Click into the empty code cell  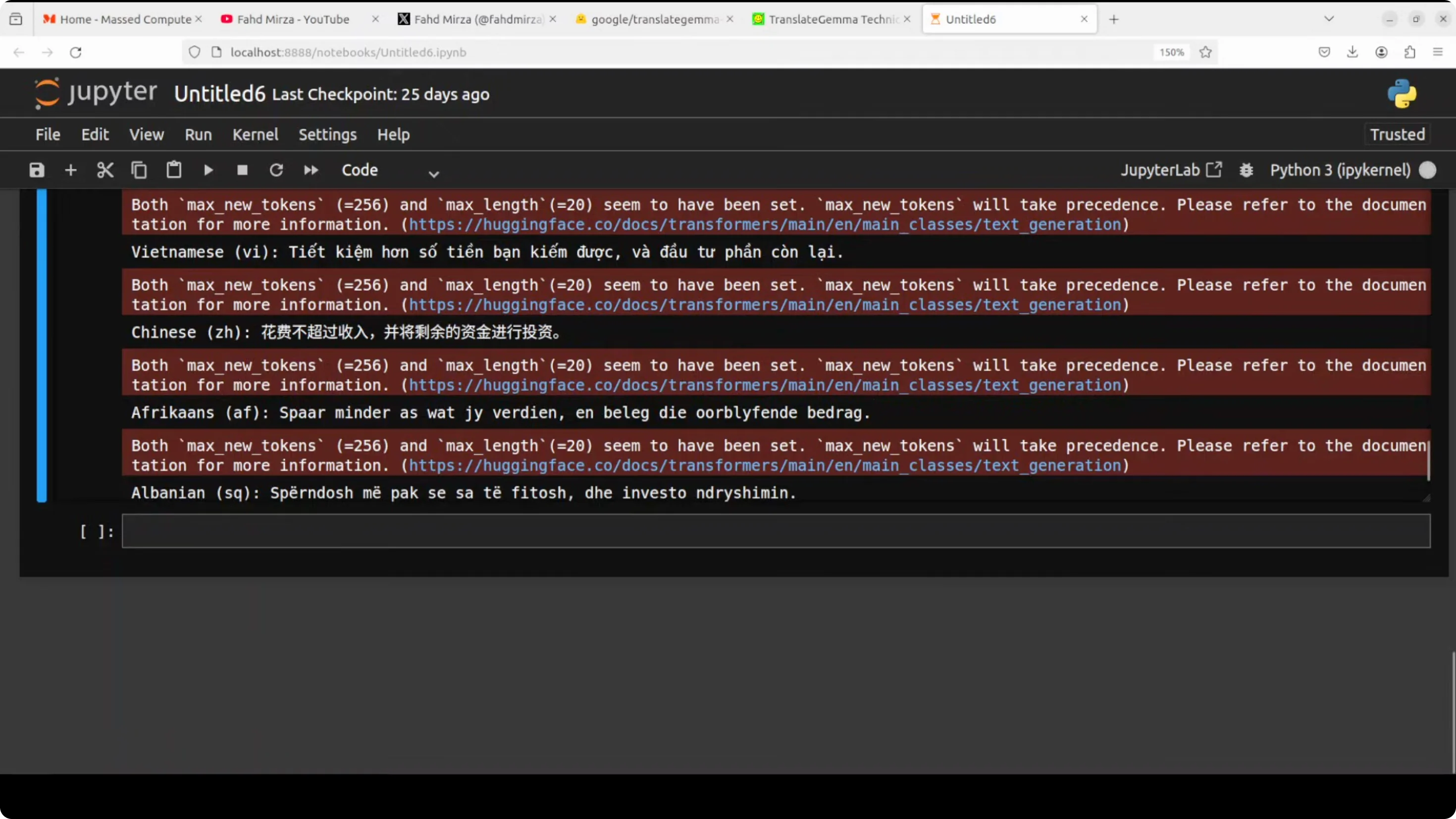(x=776, y=531)
